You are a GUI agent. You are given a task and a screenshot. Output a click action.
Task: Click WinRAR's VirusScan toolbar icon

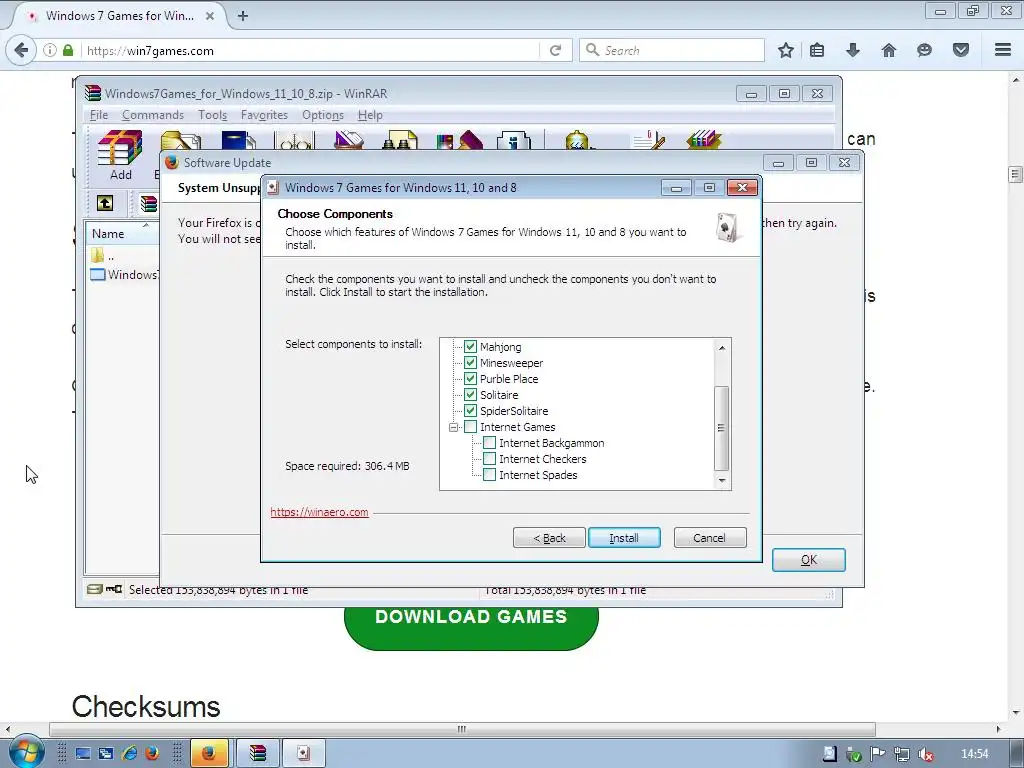coord(577,140)
